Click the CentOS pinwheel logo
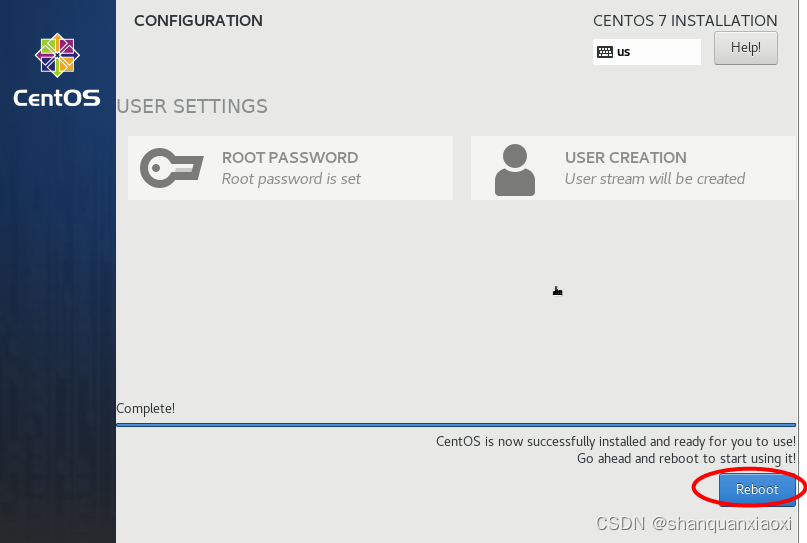The height and width of the screenshot is (543, 807). click(57, 55)
